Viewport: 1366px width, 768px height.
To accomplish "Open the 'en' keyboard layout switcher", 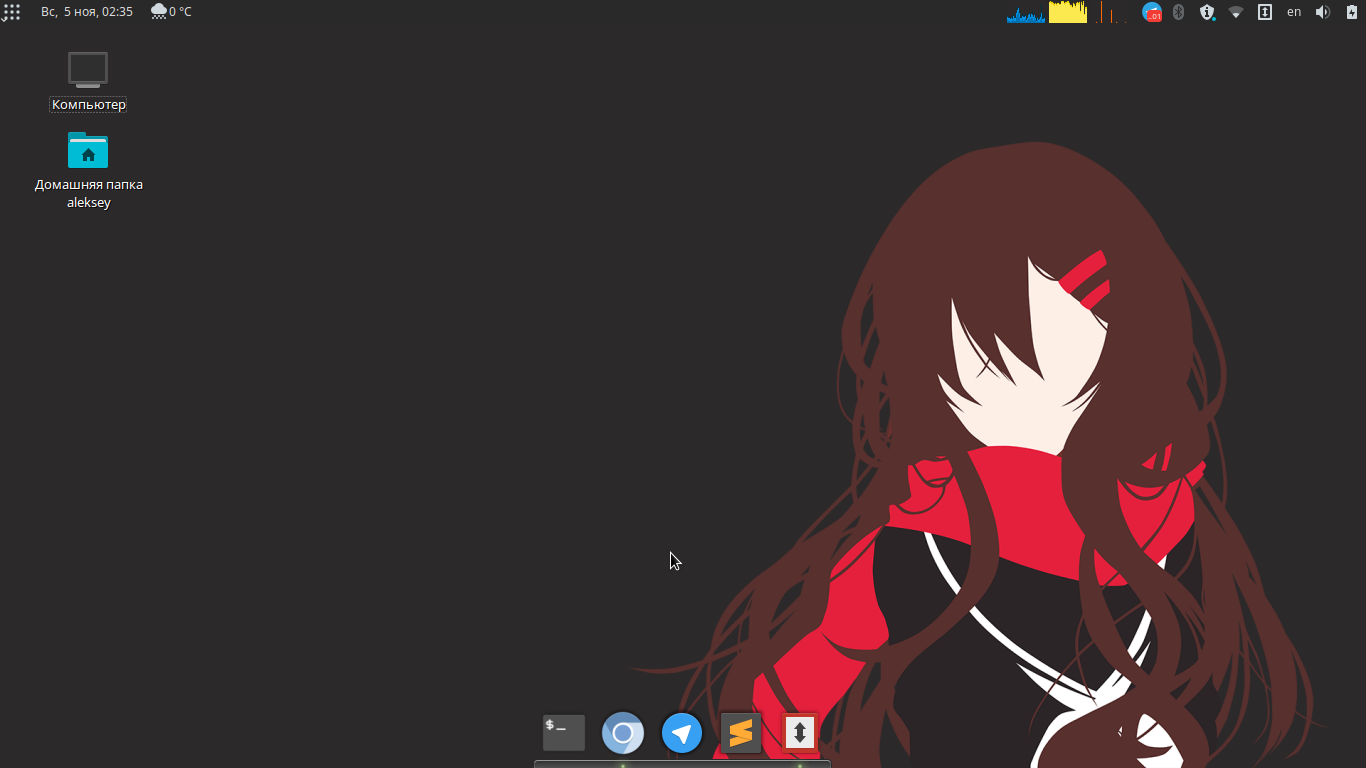I will 1294,12.
